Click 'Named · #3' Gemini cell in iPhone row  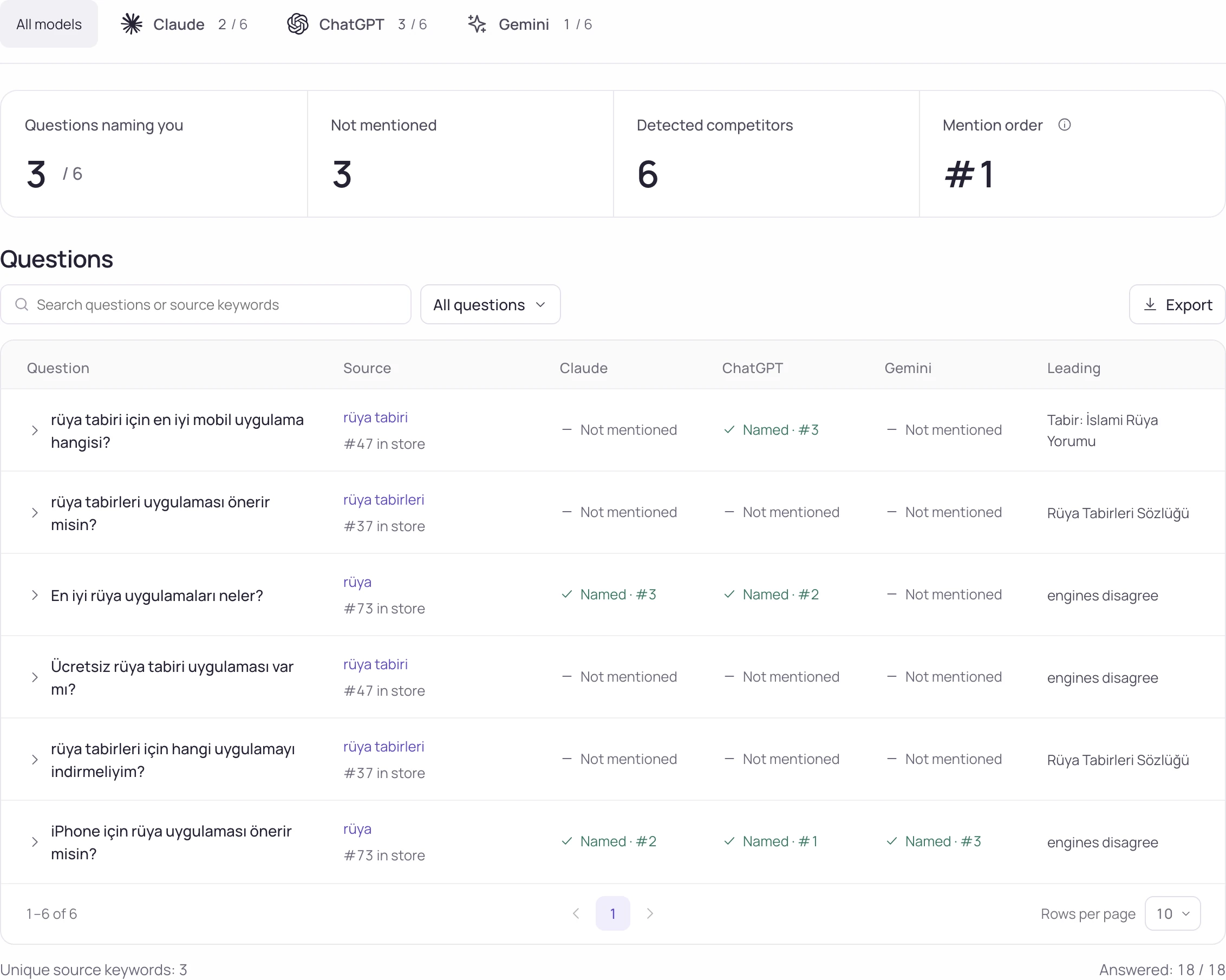click(x=934, y=841)
